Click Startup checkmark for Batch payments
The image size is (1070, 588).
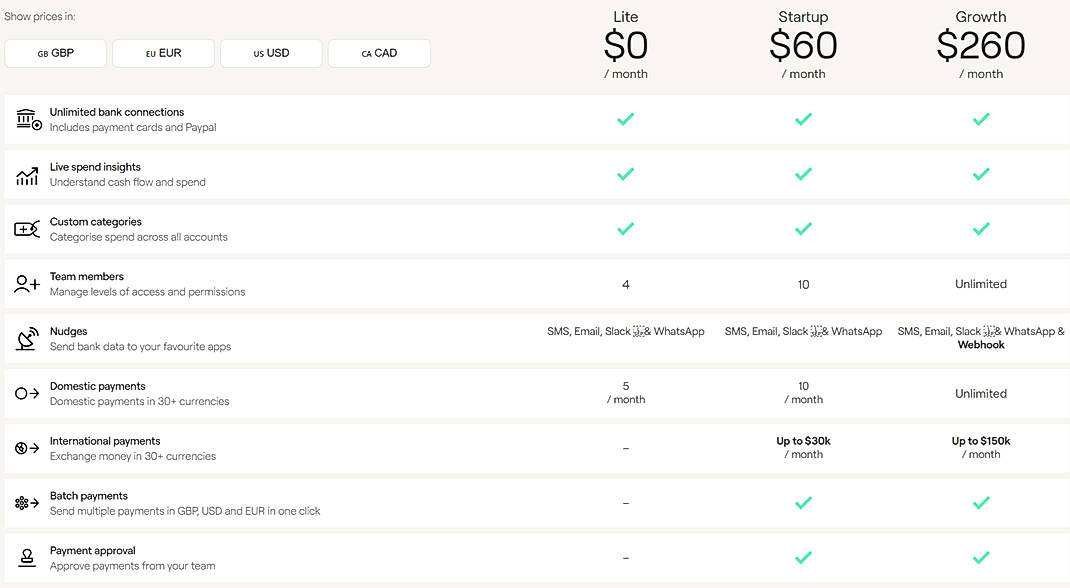click(803, 503)
